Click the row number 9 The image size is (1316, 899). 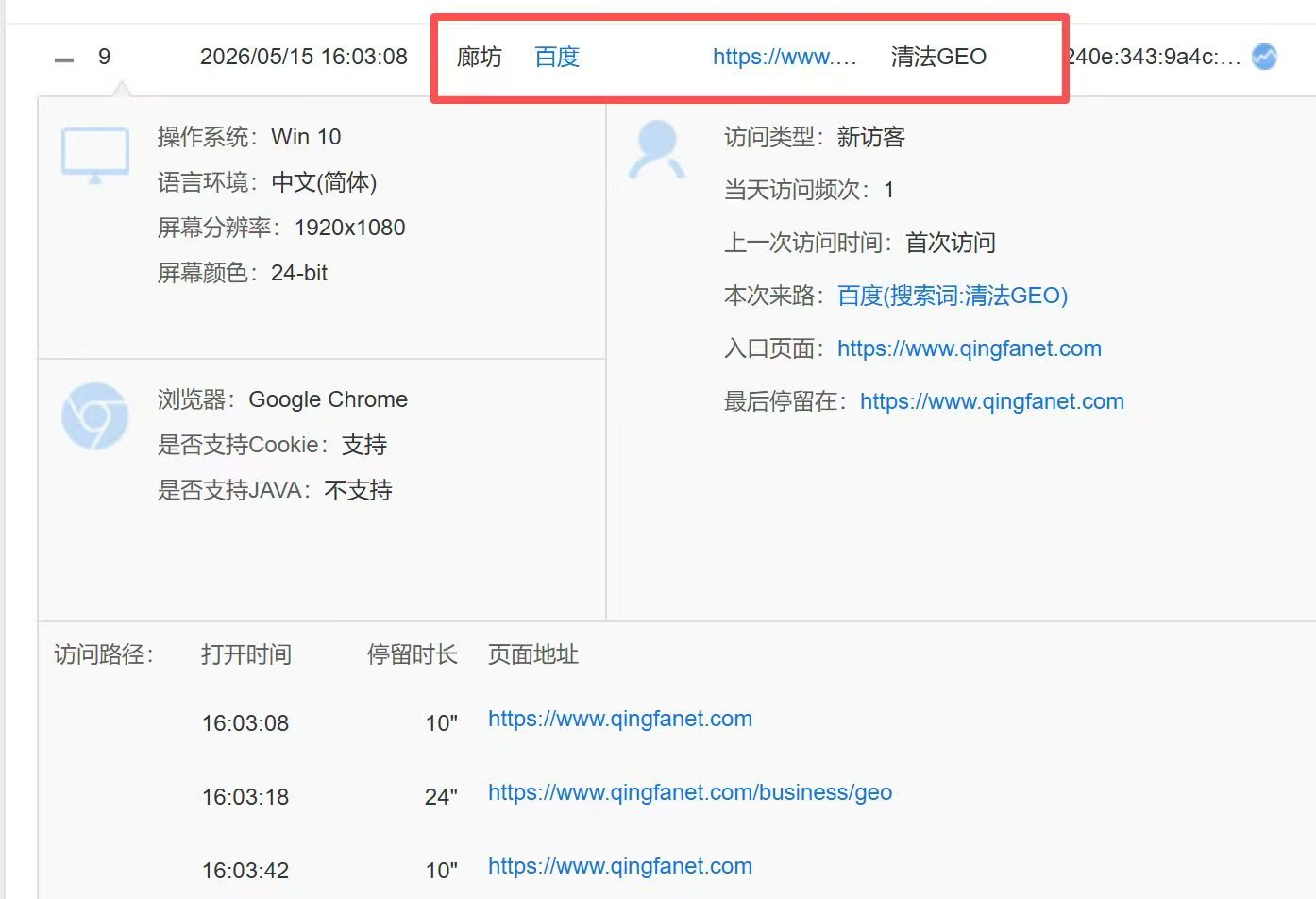click(x=105, y=57)
